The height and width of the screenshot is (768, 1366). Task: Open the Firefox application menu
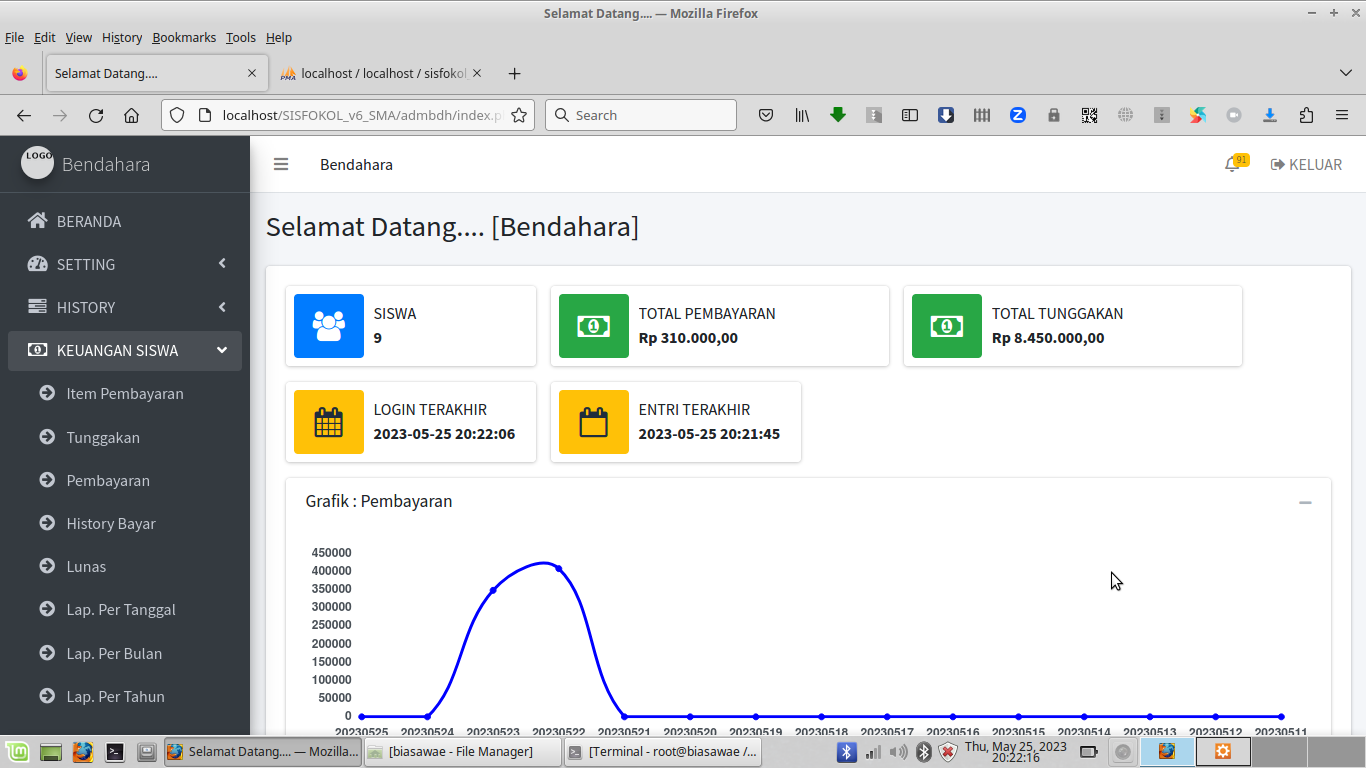coord(1342,115)
